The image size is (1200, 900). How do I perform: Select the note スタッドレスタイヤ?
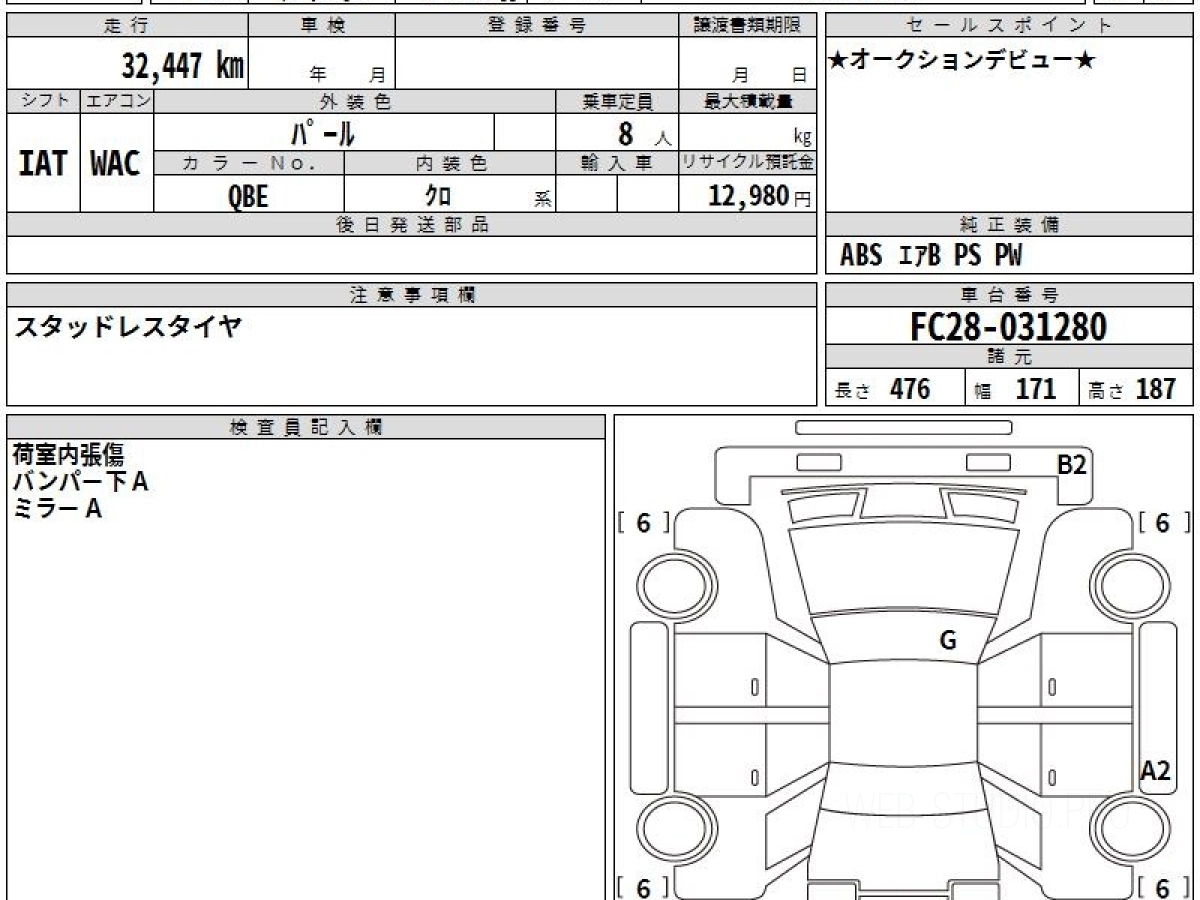point(127,325)
